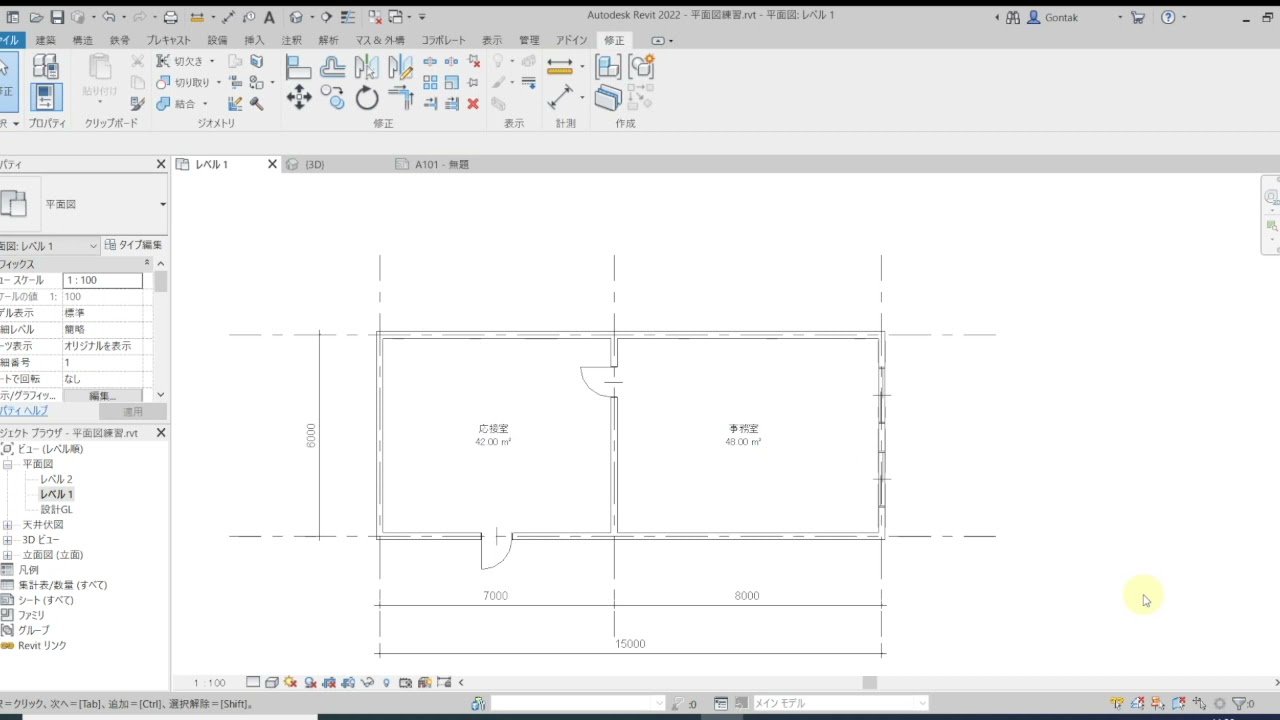Toggle Select Links in status bar
Image resolution: width=1280 pixels, height=720 pixels.
(x=1118, y=704)
